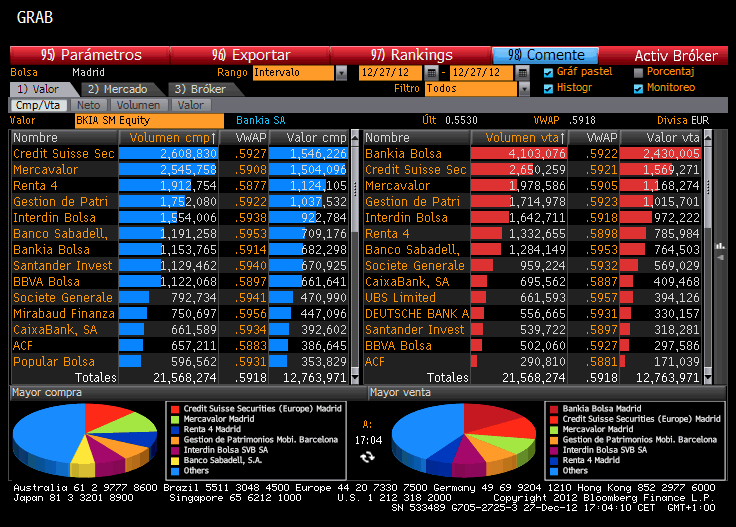Select the Cmp/Vta sub-tab
Image resolution: width=736 pixels, height=527 pixels.
tap(38, 105)
